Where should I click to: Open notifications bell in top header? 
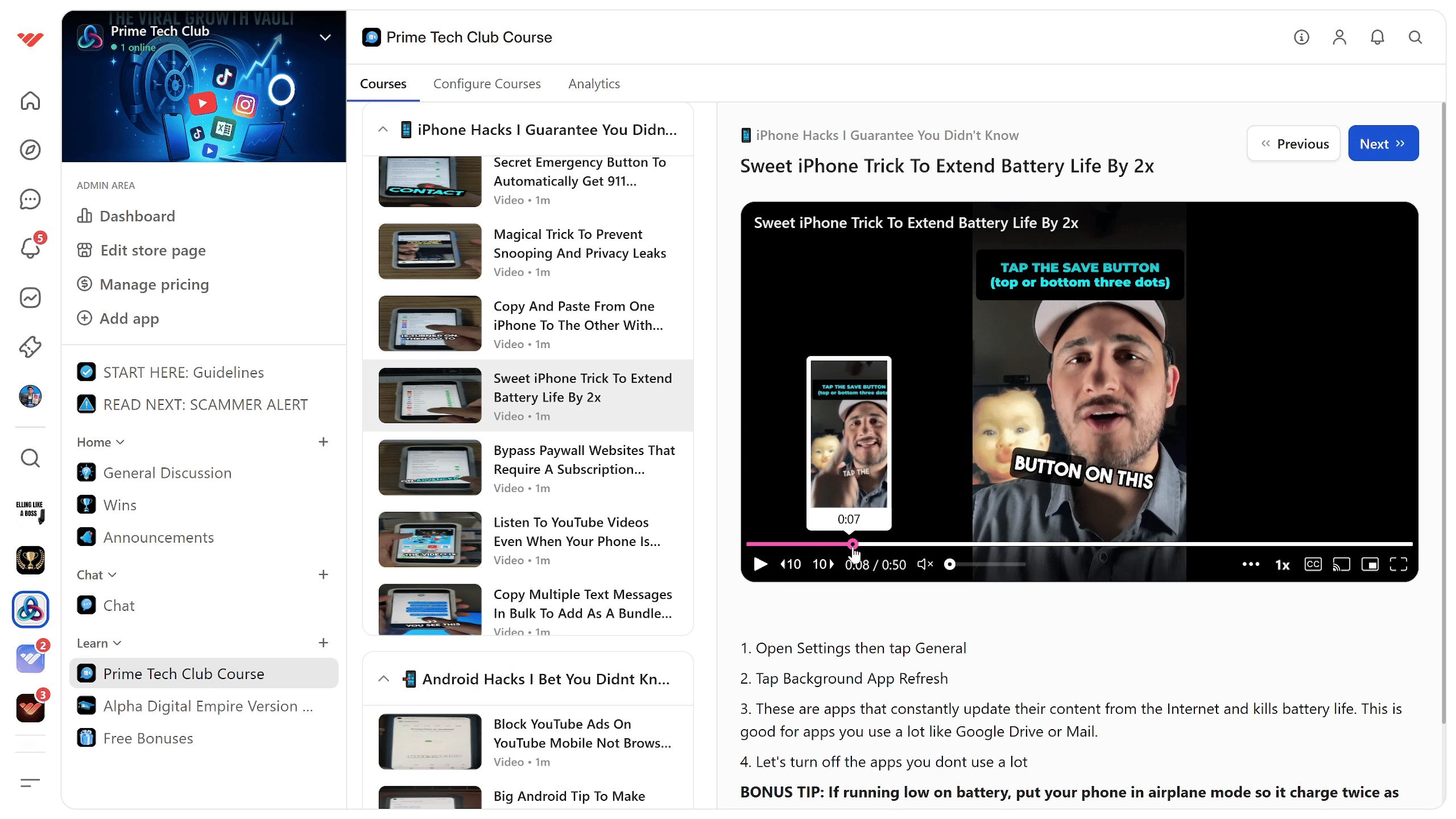tap(1377, 38)
